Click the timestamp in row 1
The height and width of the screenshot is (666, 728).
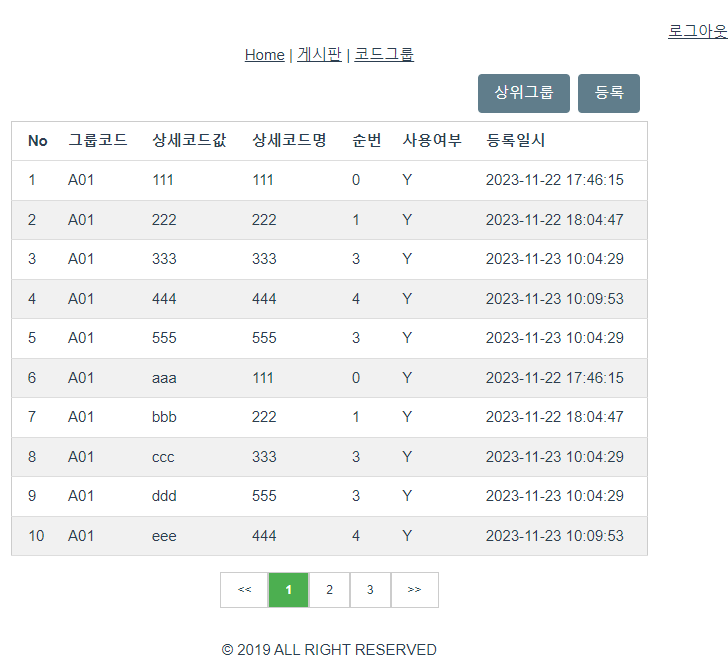[x=554, y=180]
